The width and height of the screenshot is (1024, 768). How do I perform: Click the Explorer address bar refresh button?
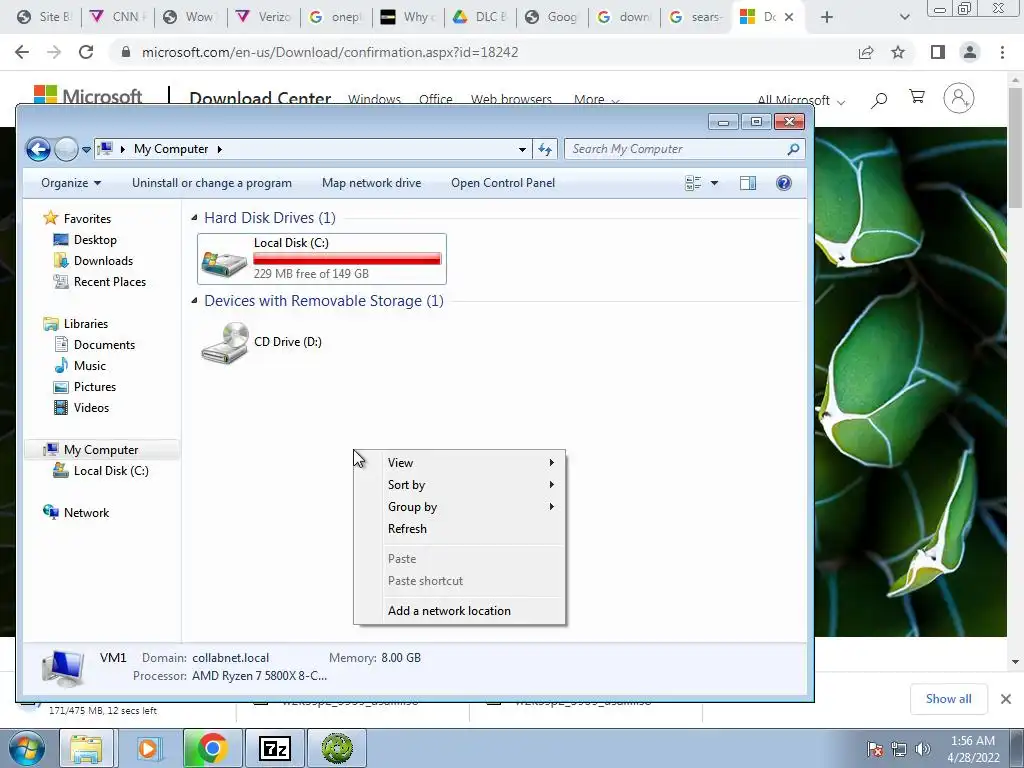545,150
